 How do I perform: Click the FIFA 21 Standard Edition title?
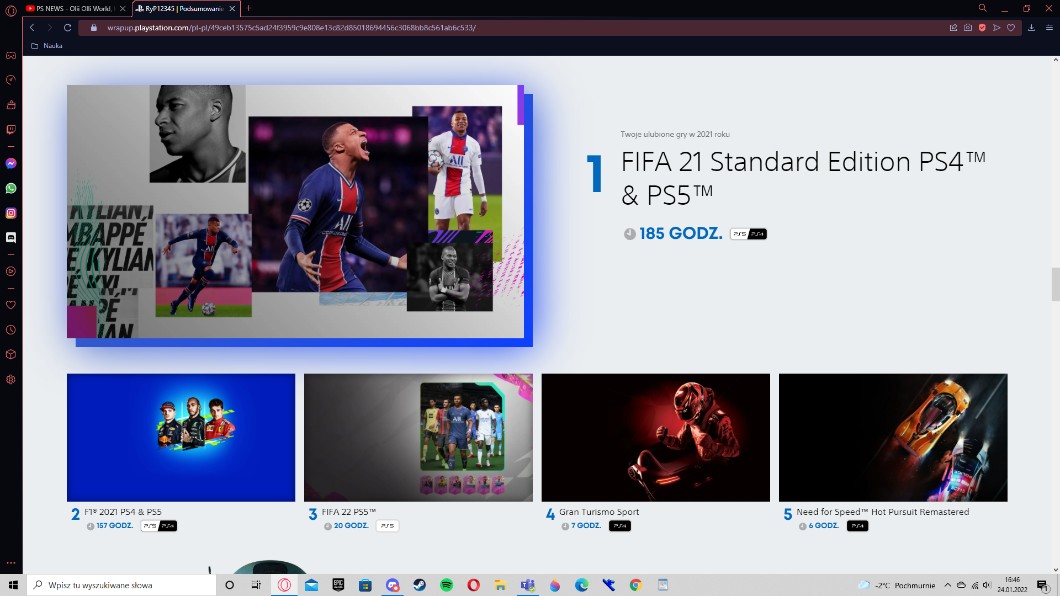click(x=803, y=177)
